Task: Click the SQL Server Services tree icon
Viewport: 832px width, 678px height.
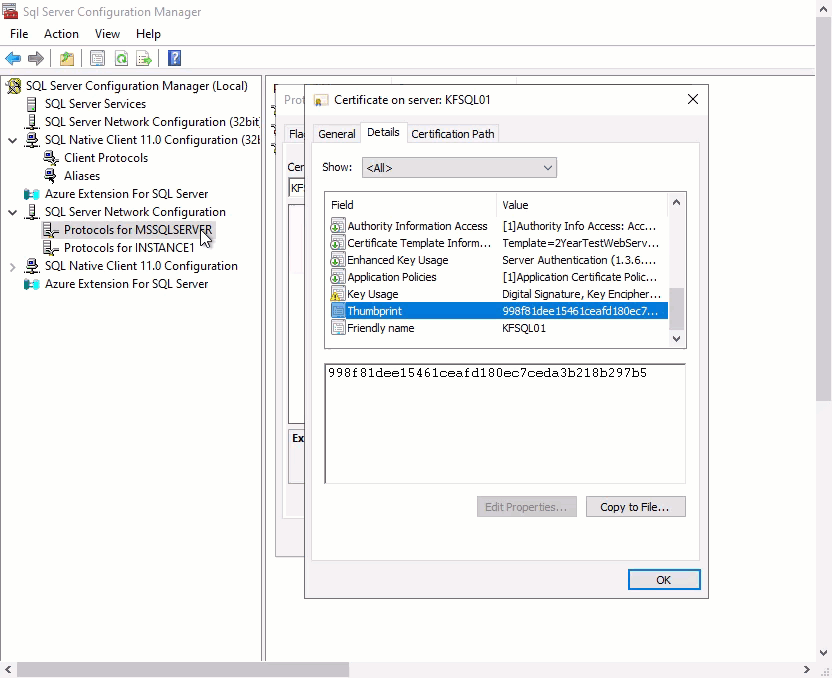Action: [32, 104]
